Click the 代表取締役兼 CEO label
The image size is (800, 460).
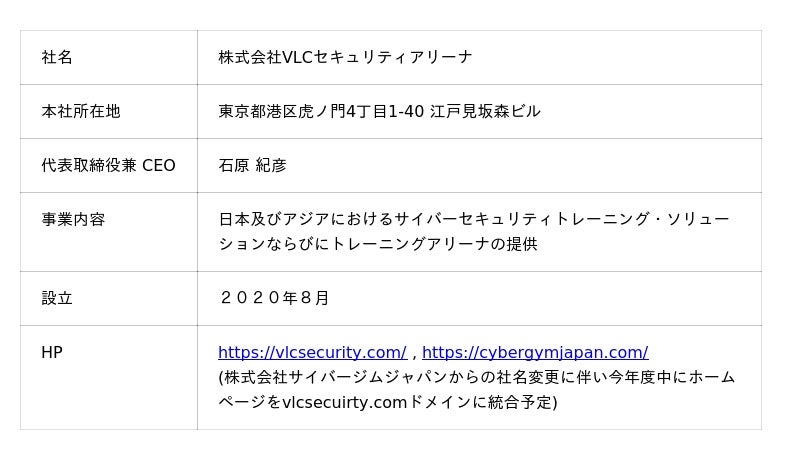(108, 165)
